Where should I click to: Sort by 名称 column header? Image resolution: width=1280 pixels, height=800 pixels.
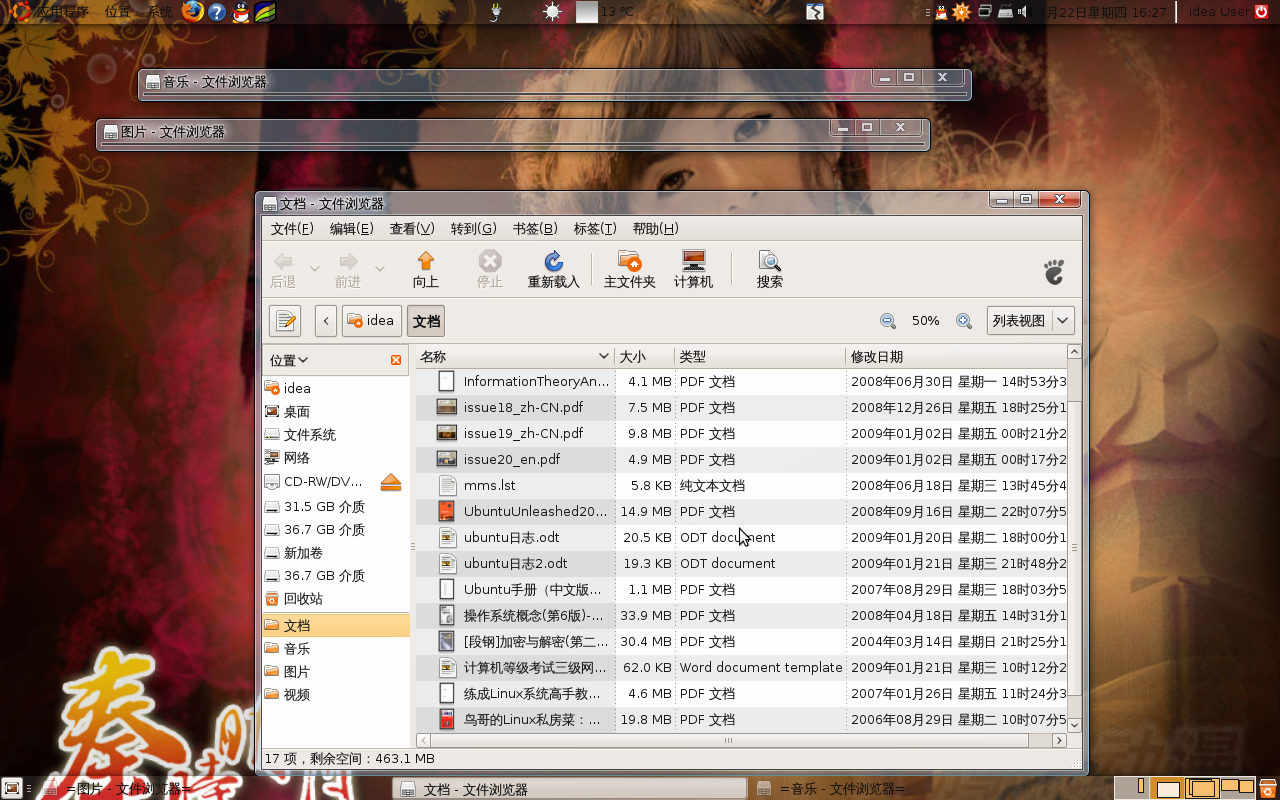(x=515, y=357)
